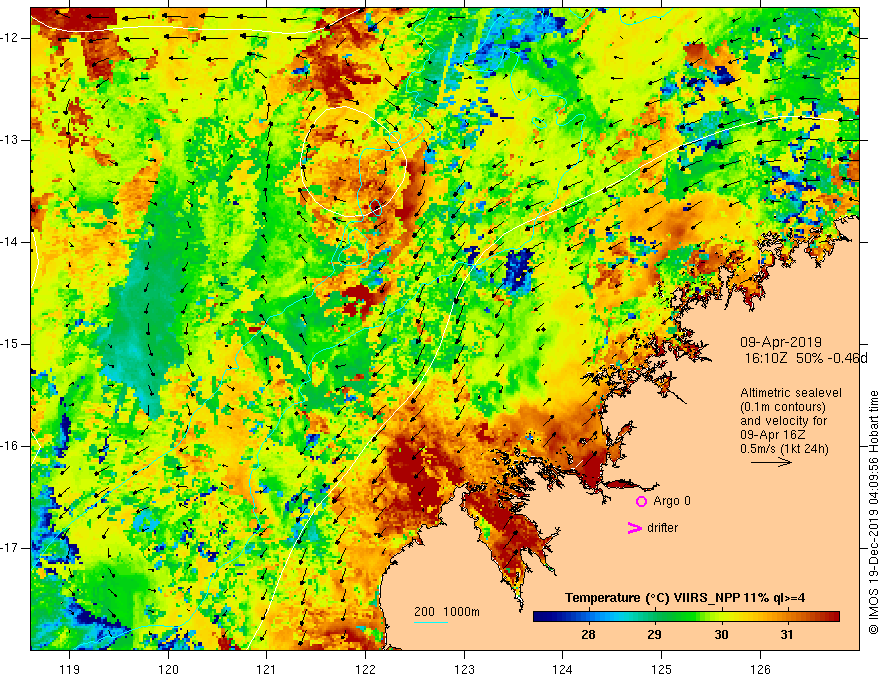The image size is (880, 680).
Task: Click the 28 label under color bar
Action: point(588,635)
